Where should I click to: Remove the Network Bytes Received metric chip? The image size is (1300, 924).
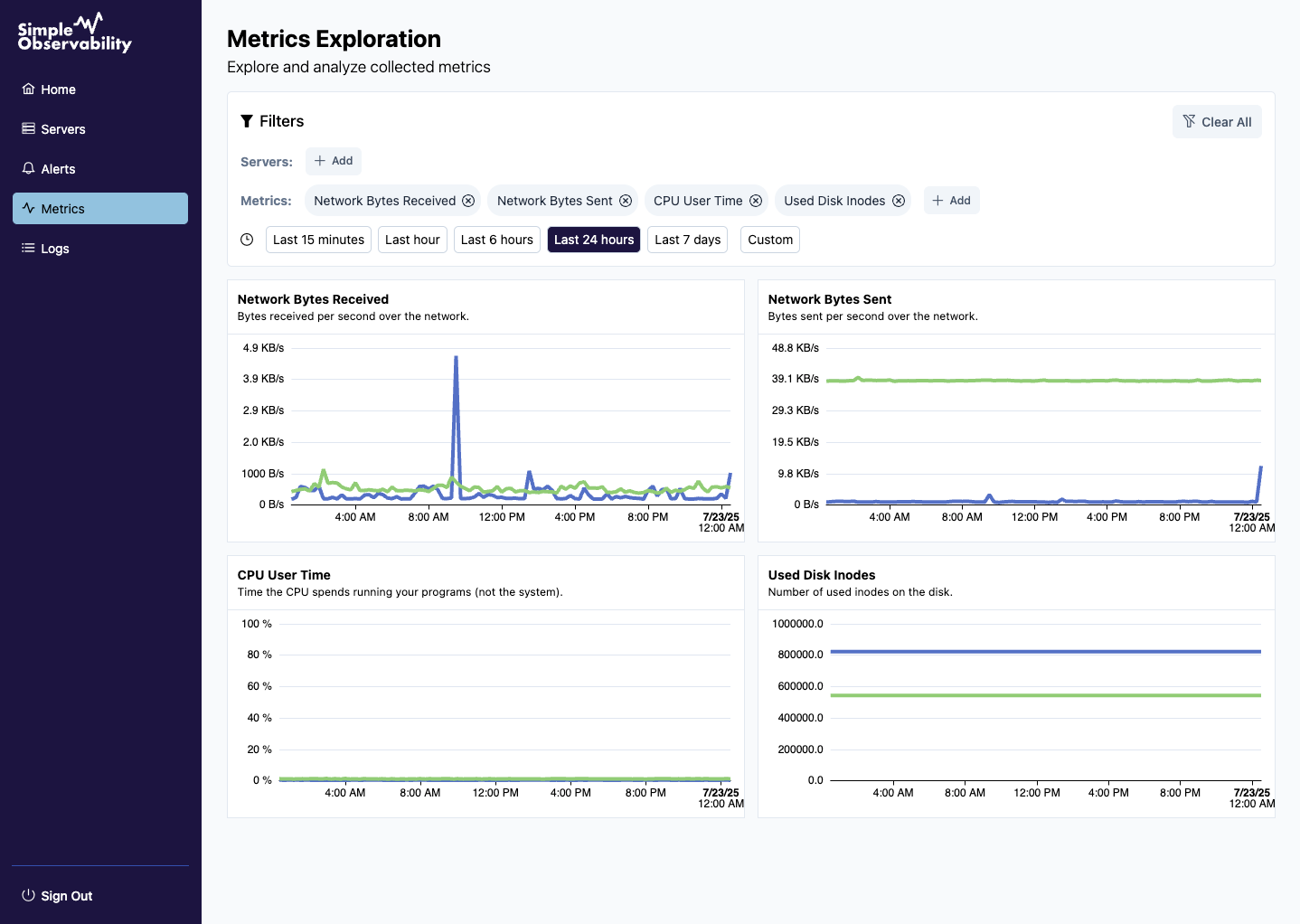pos(468,201)
